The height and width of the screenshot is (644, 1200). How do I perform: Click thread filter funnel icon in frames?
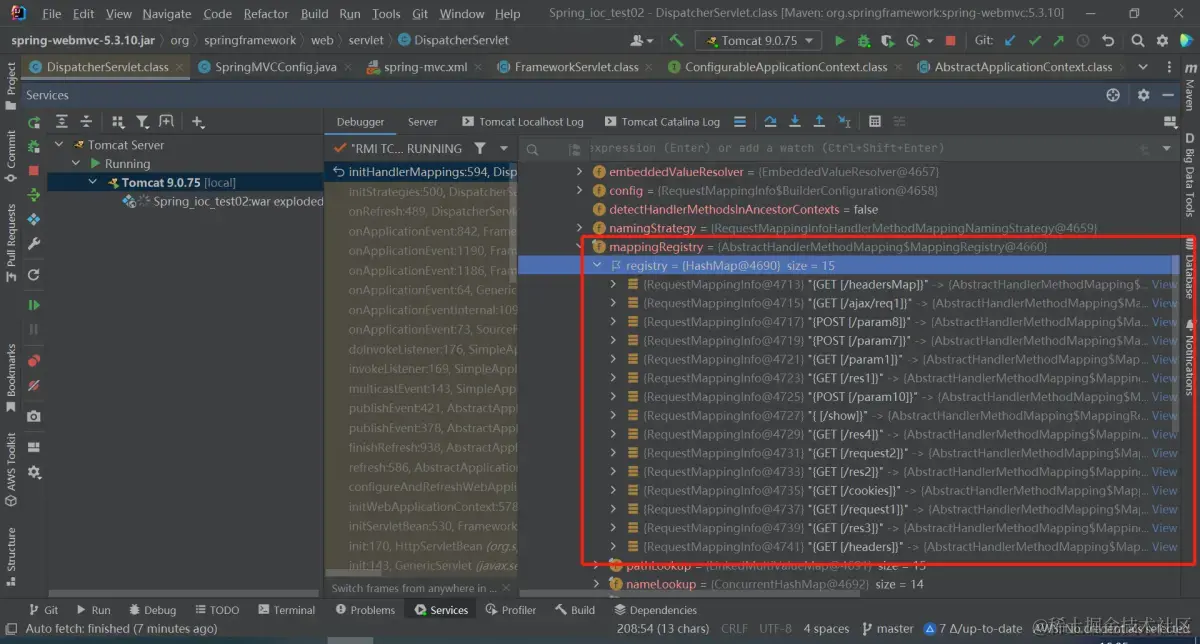point(480,148)
